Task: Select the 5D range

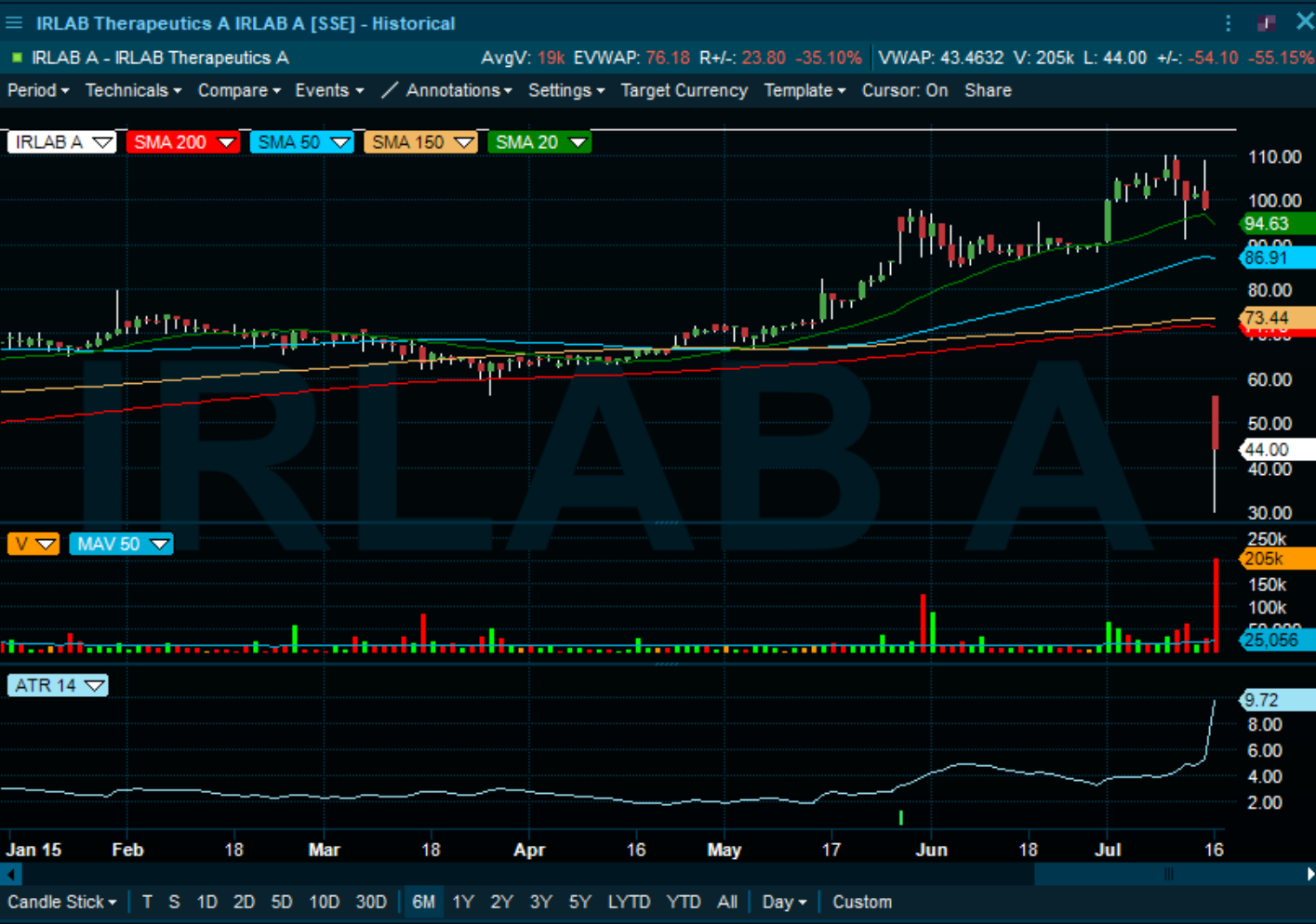Action: click(x=282, y=902)
